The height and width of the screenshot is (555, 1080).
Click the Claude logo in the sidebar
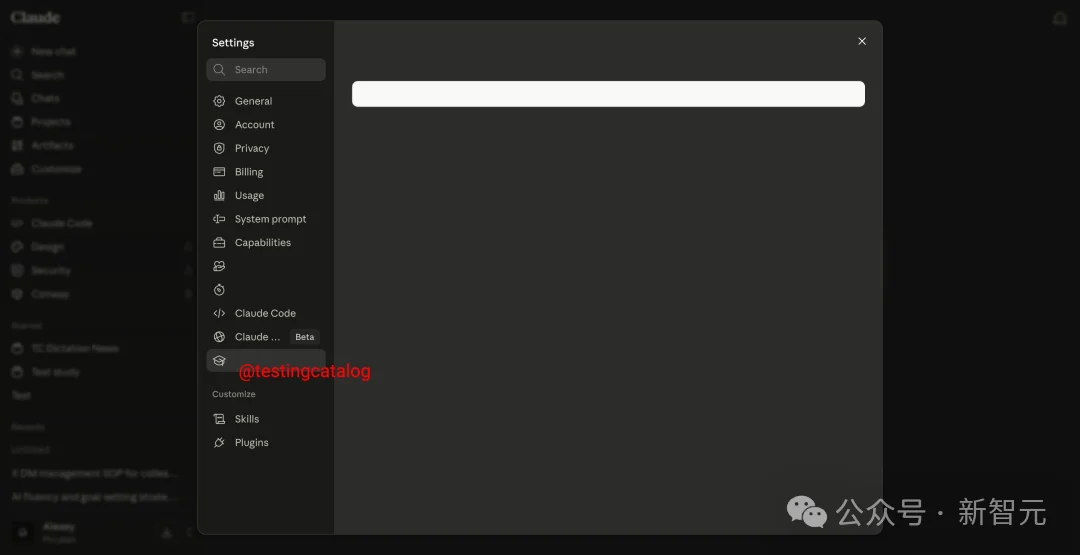point(35,17)
